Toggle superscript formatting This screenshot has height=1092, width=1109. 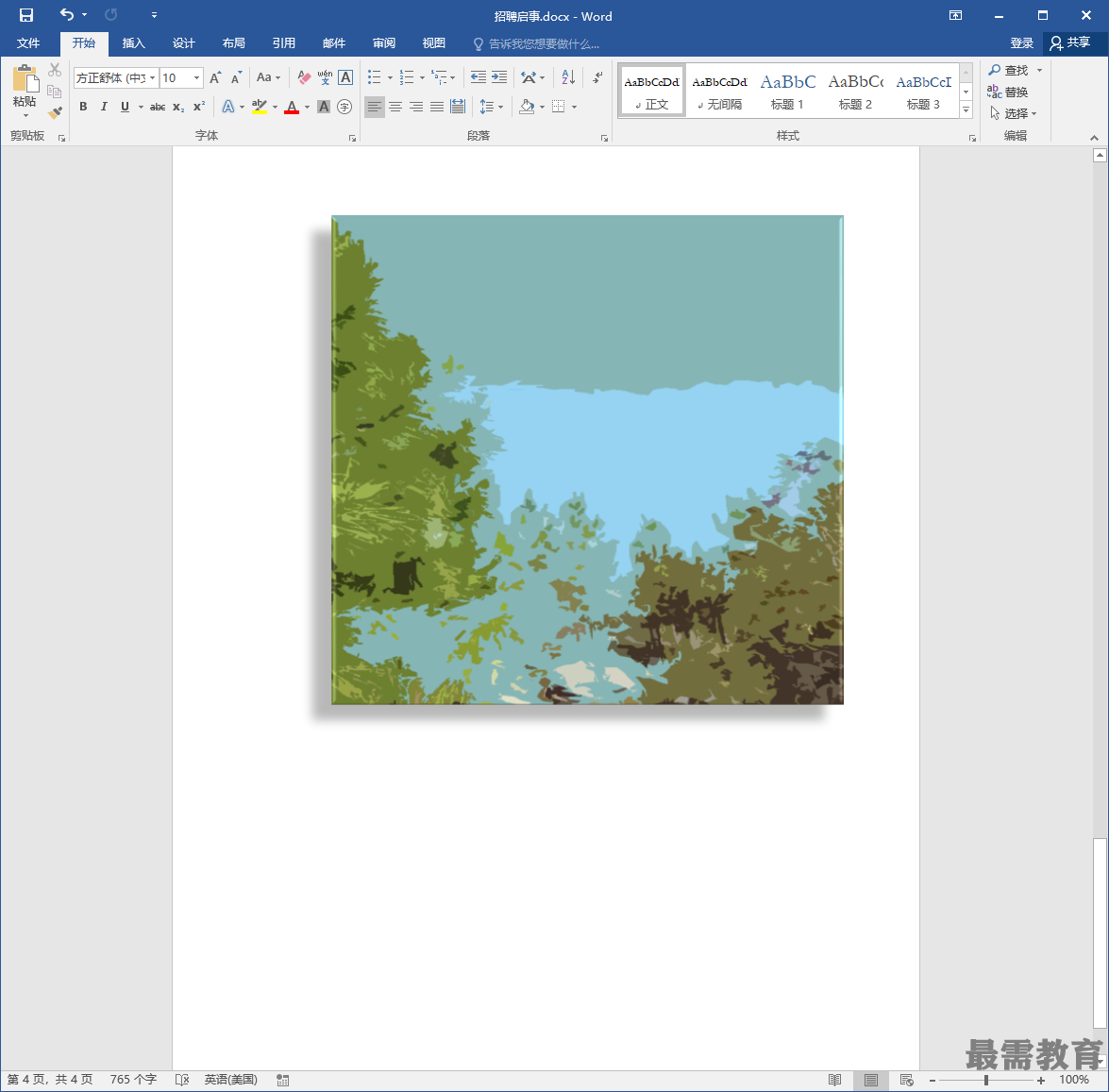(199, 107)
